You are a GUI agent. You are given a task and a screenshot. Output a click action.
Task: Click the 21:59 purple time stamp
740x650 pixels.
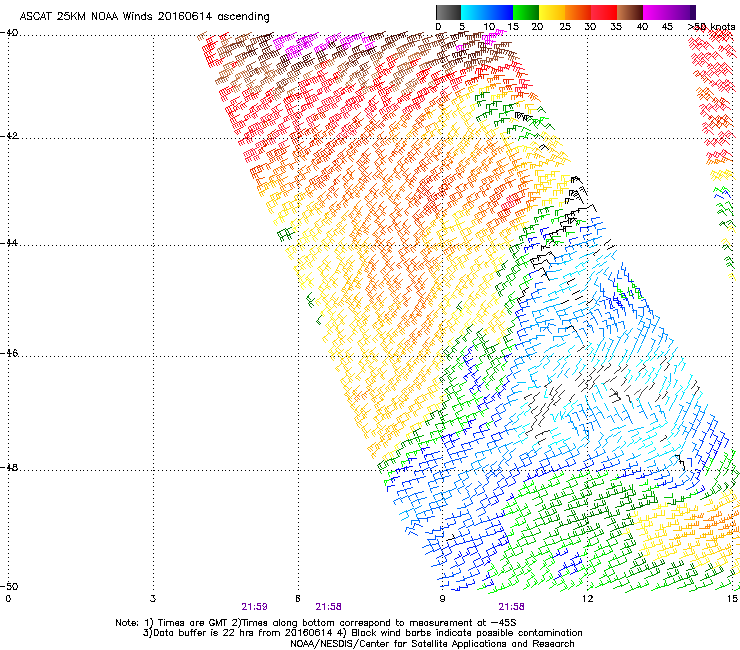tap(254, 607)
